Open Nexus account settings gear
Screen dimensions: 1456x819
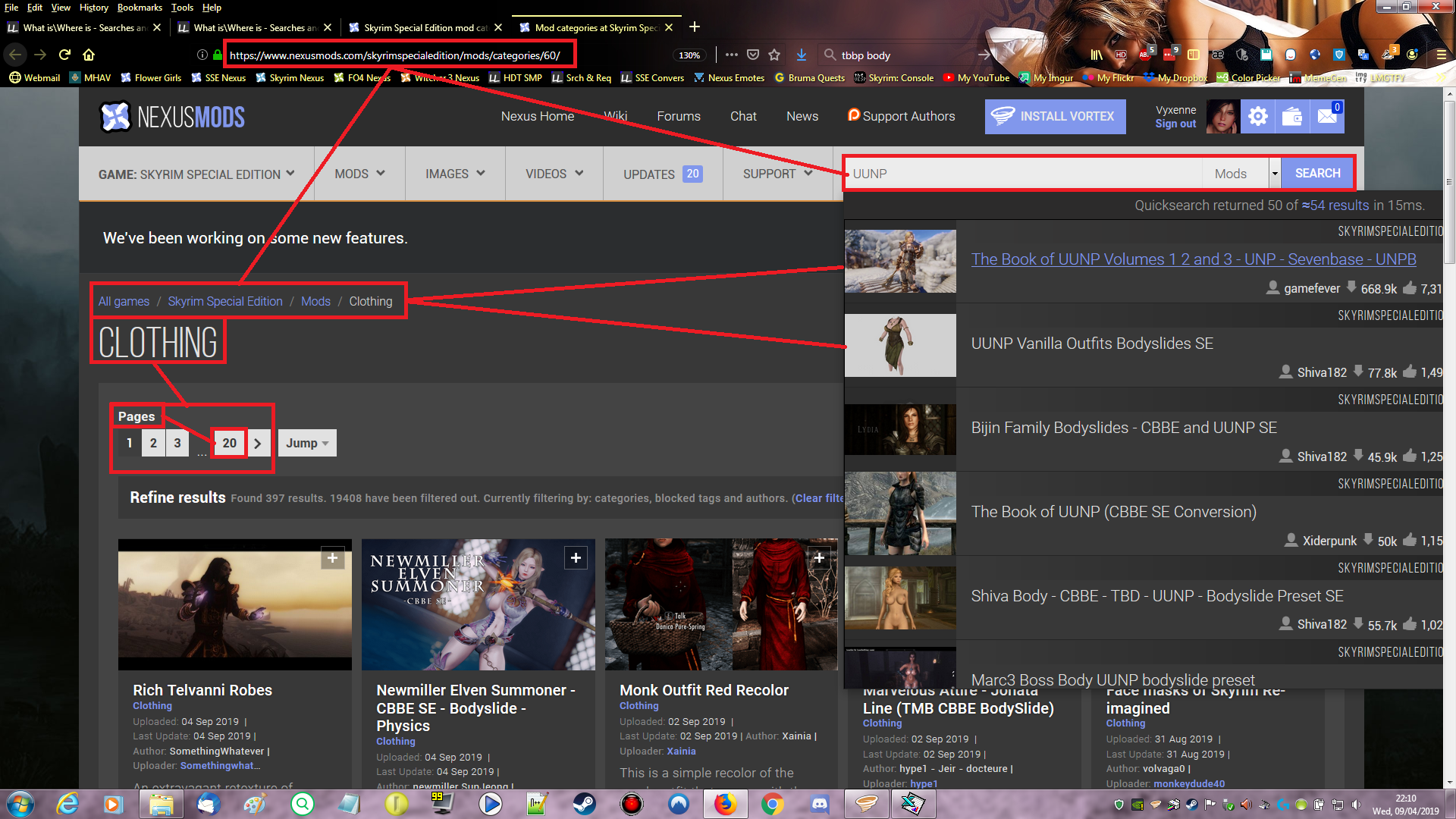tap(1258, 117)
